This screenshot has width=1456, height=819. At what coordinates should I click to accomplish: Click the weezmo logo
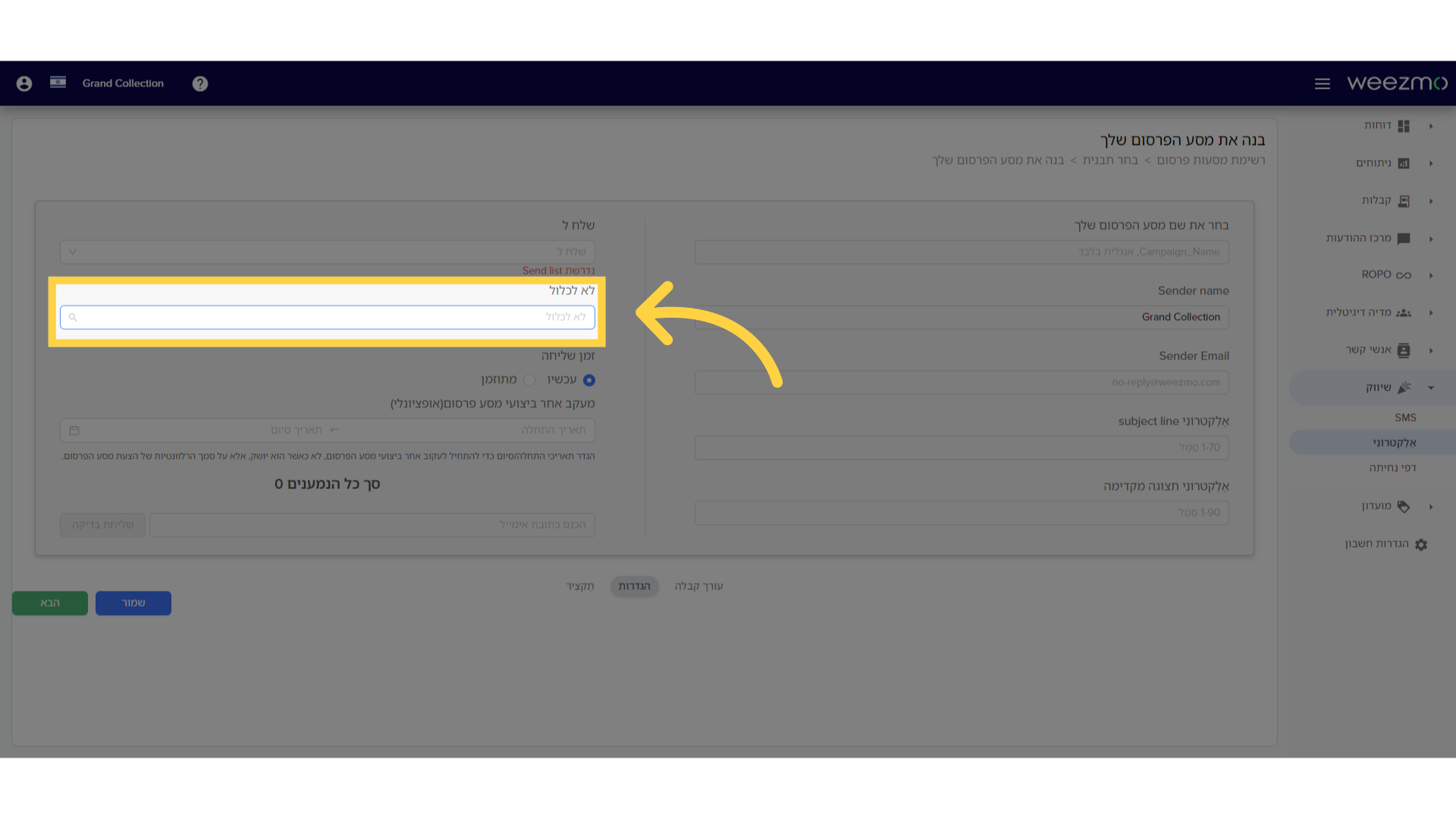tap(1397, 83)
